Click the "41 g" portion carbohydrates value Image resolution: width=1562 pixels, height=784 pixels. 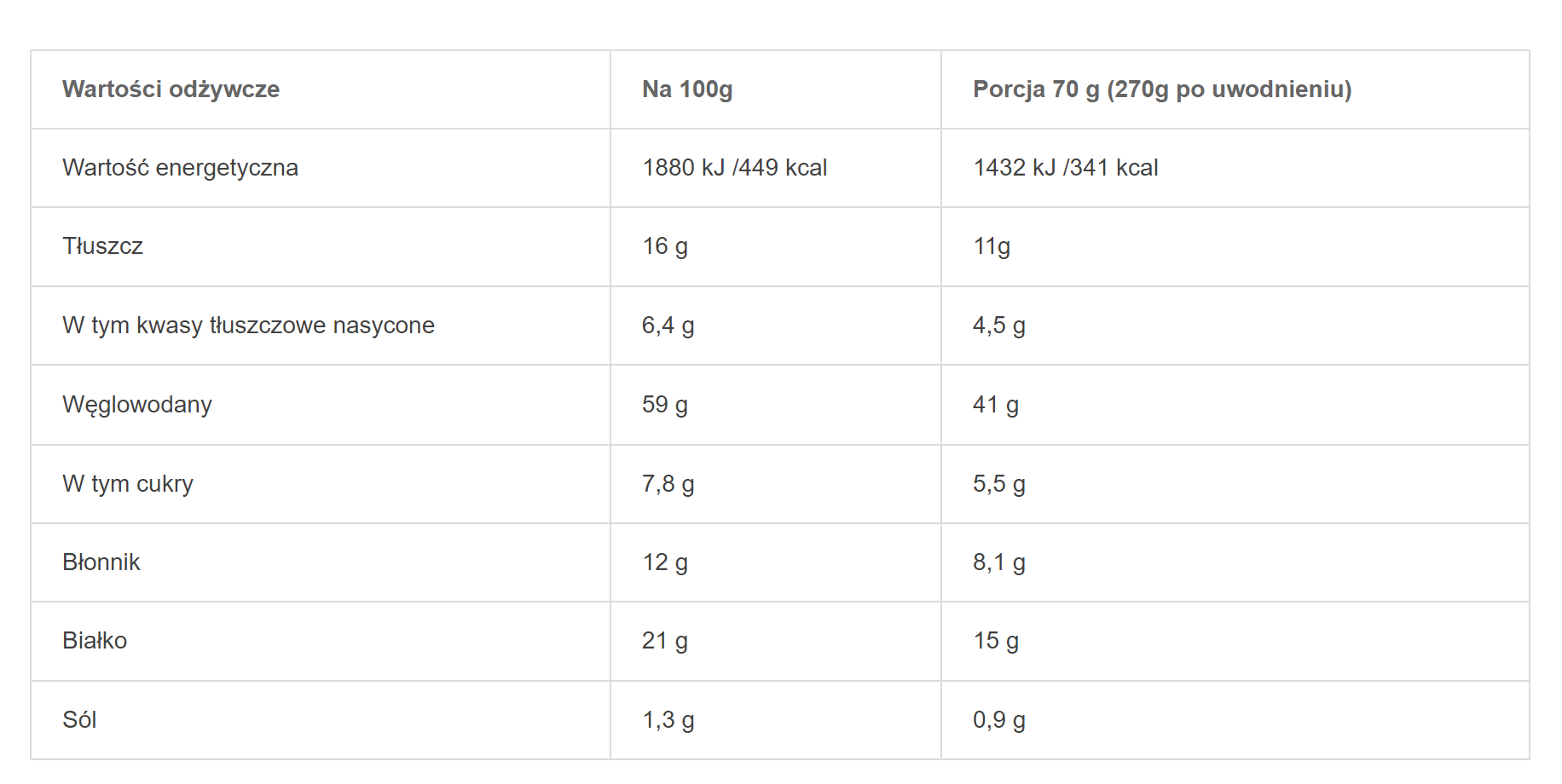point(995,405)
